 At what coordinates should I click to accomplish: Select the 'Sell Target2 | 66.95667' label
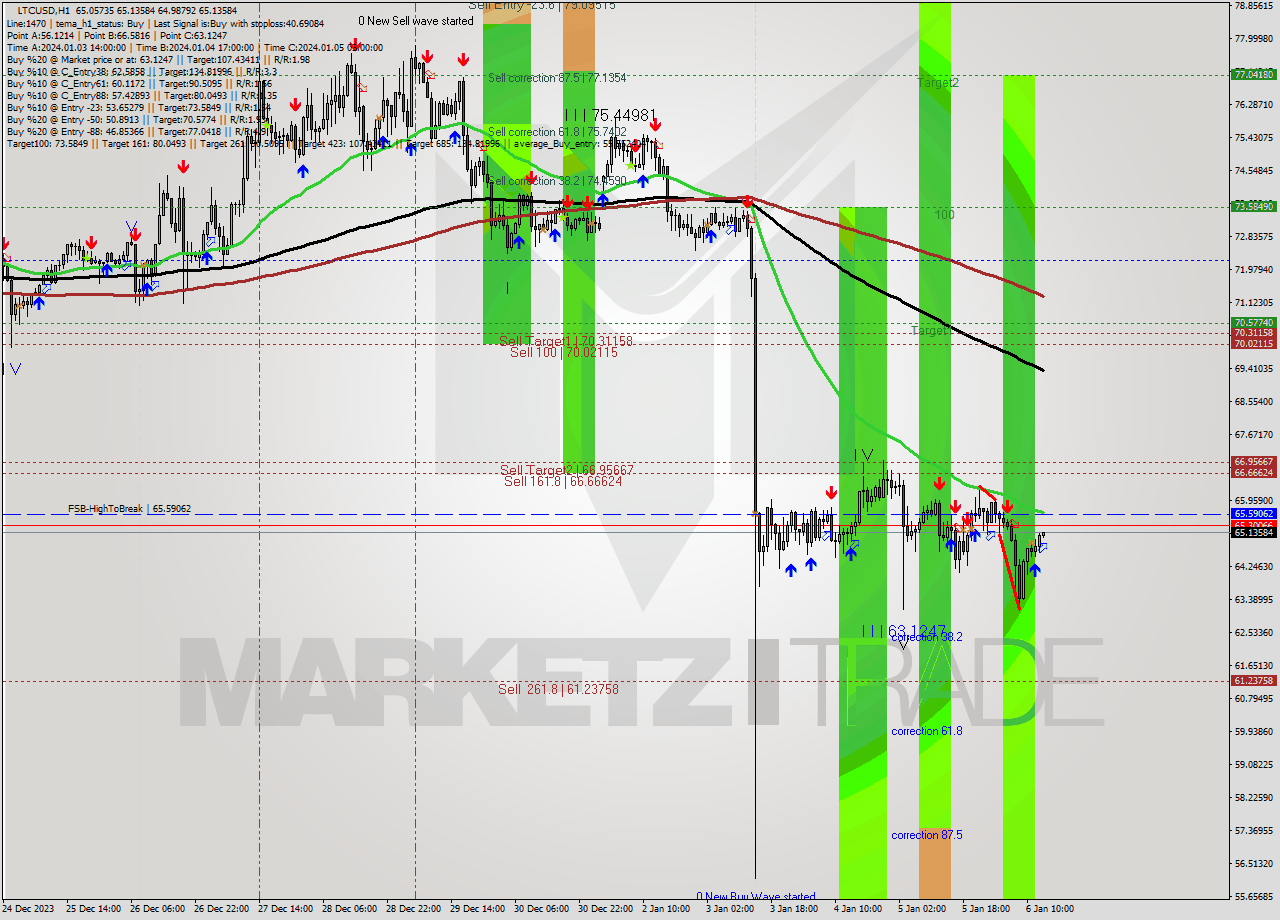point(567,470)
